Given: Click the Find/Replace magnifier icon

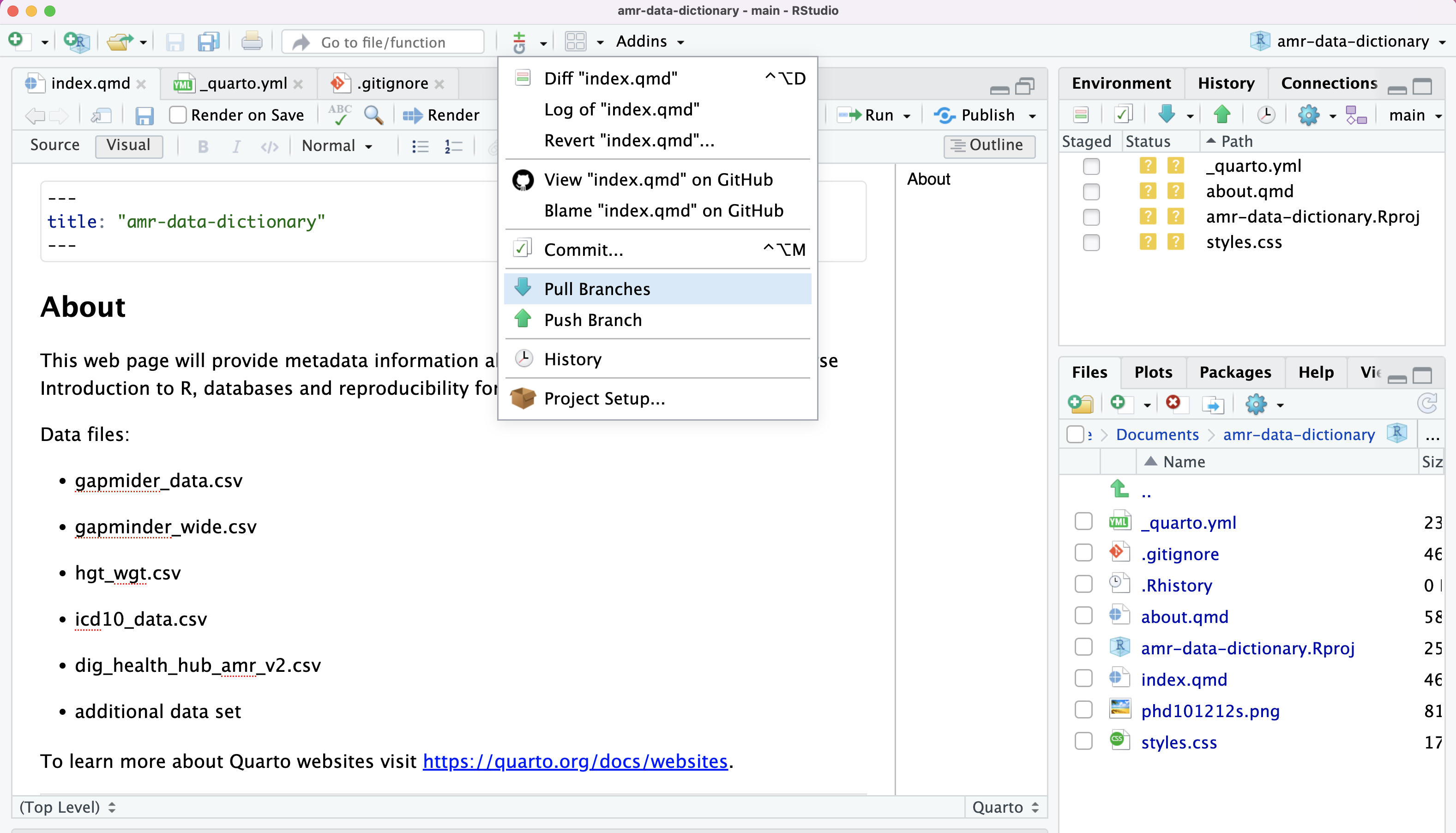Looking at the screenshot, I should tap(373, 115).
